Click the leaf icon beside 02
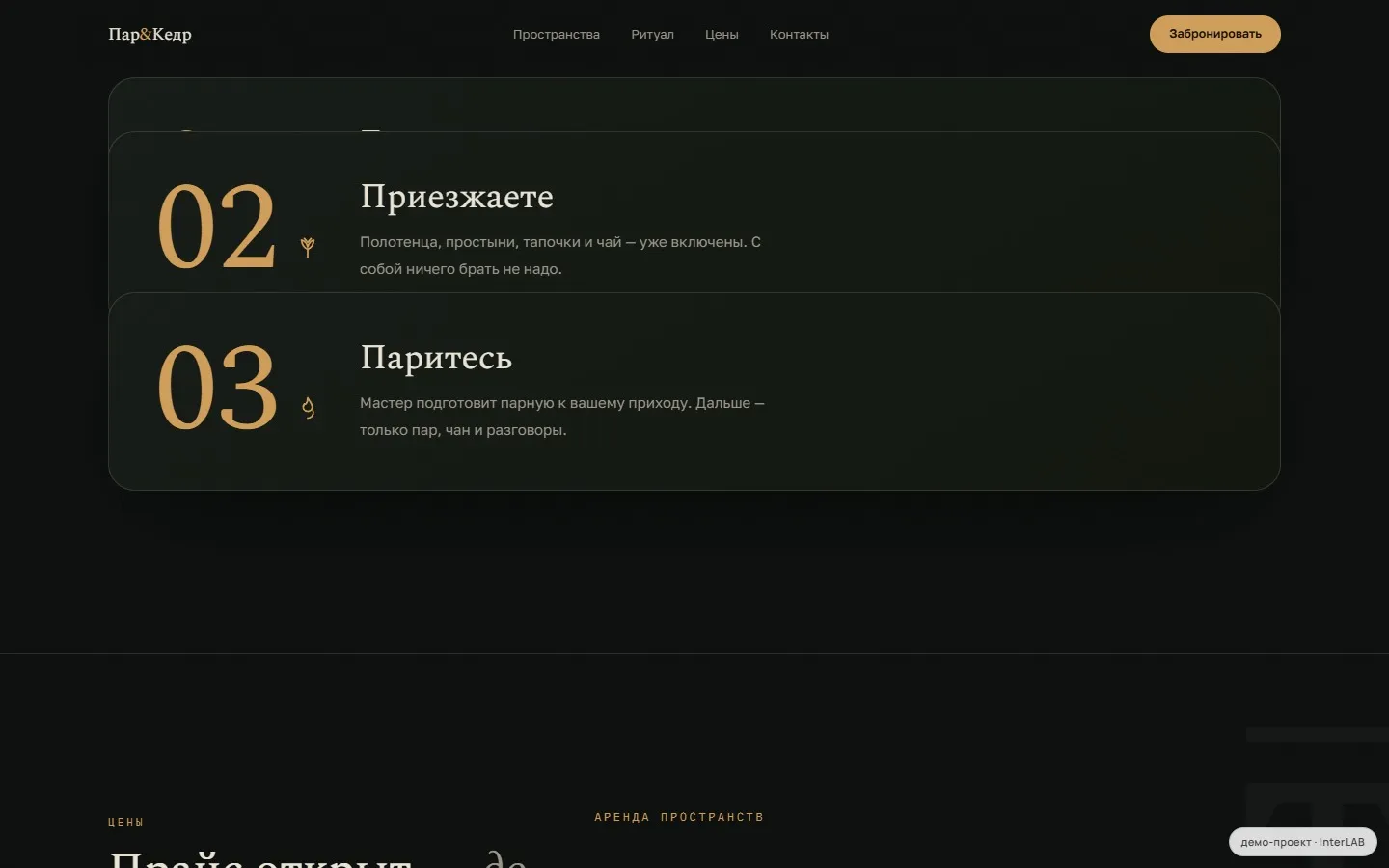Screen dimensions: 1389x868 [x=308, y=247]
